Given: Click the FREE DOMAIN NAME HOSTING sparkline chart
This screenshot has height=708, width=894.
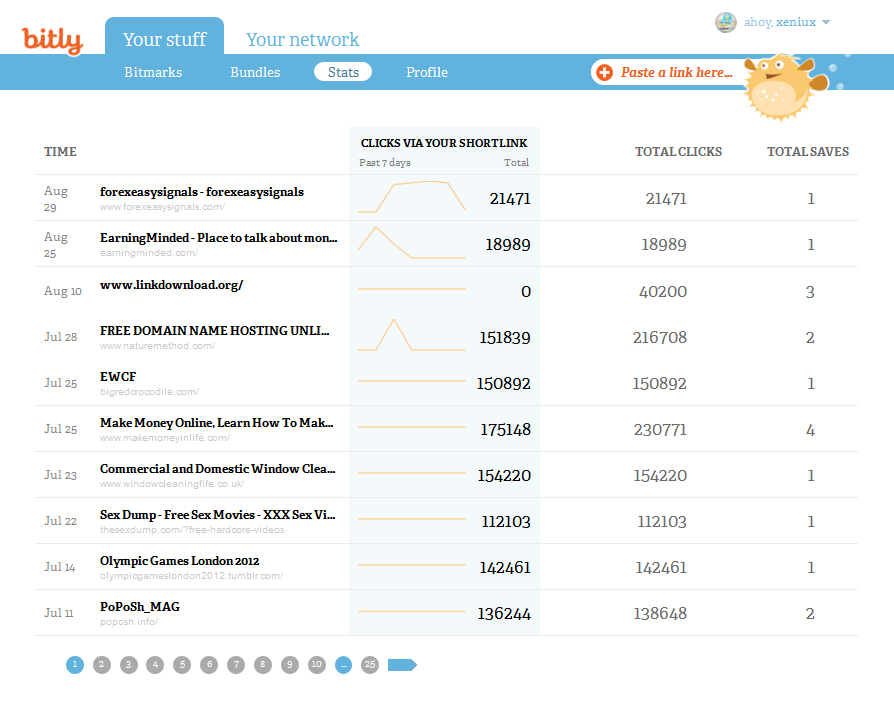Looking at the screenshot, I should 412,336.
